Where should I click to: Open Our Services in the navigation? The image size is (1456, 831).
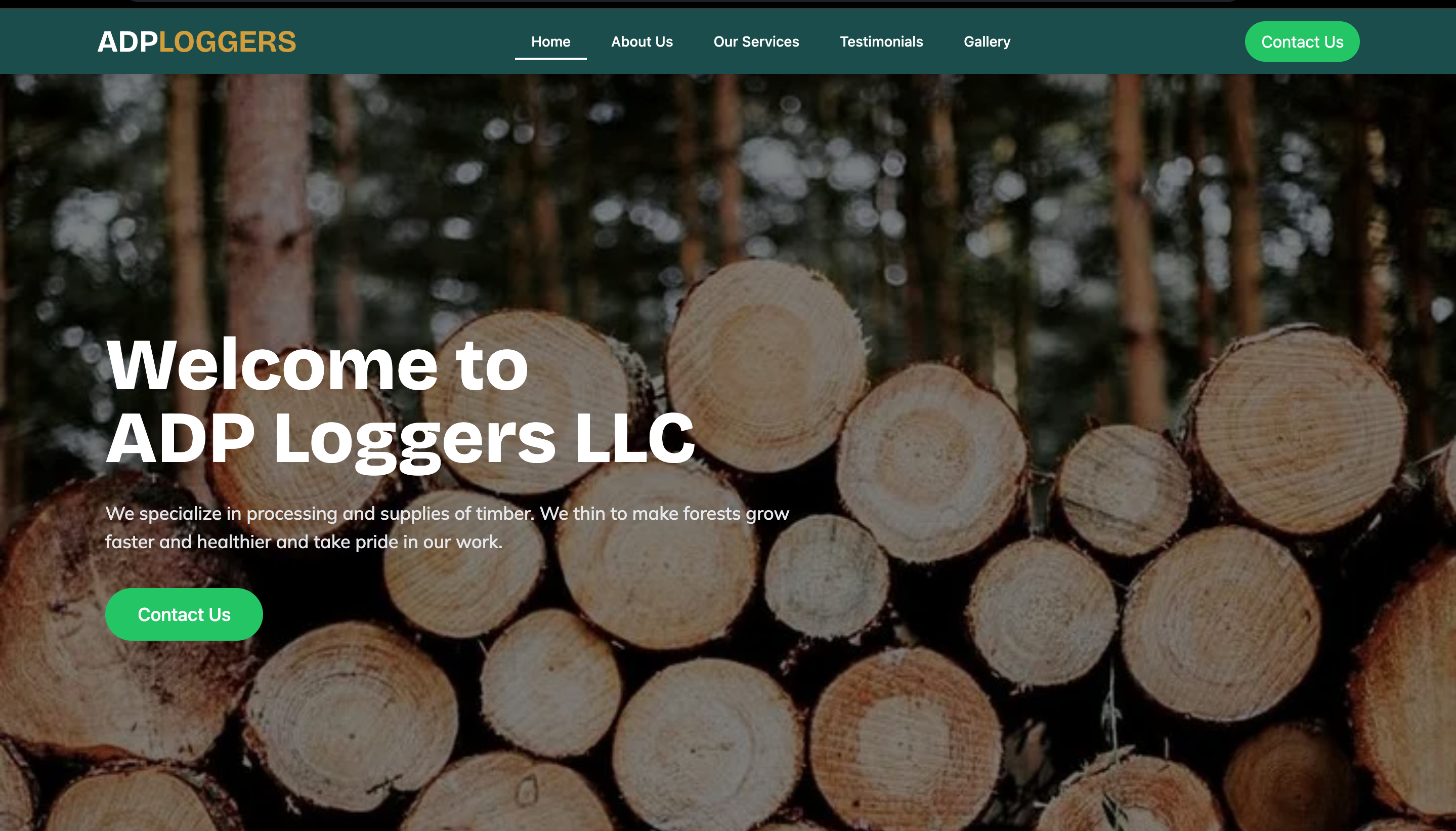point(756,41)
